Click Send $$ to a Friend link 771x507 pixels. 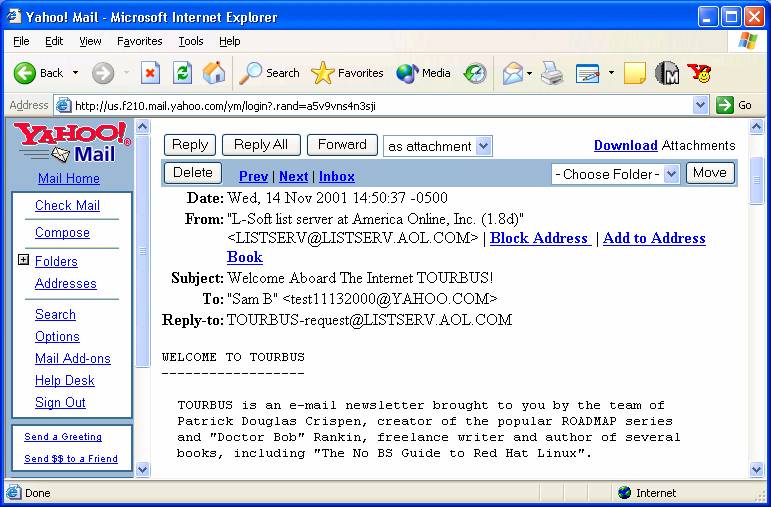pyautogui.click(x=71, y=458)
